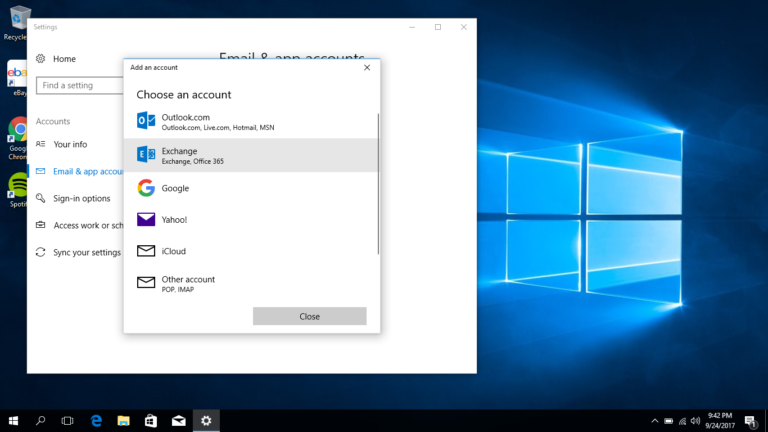Open Task View on the taskbar
The width and height of the screenshot is (768, 432).
coord(68,421)
